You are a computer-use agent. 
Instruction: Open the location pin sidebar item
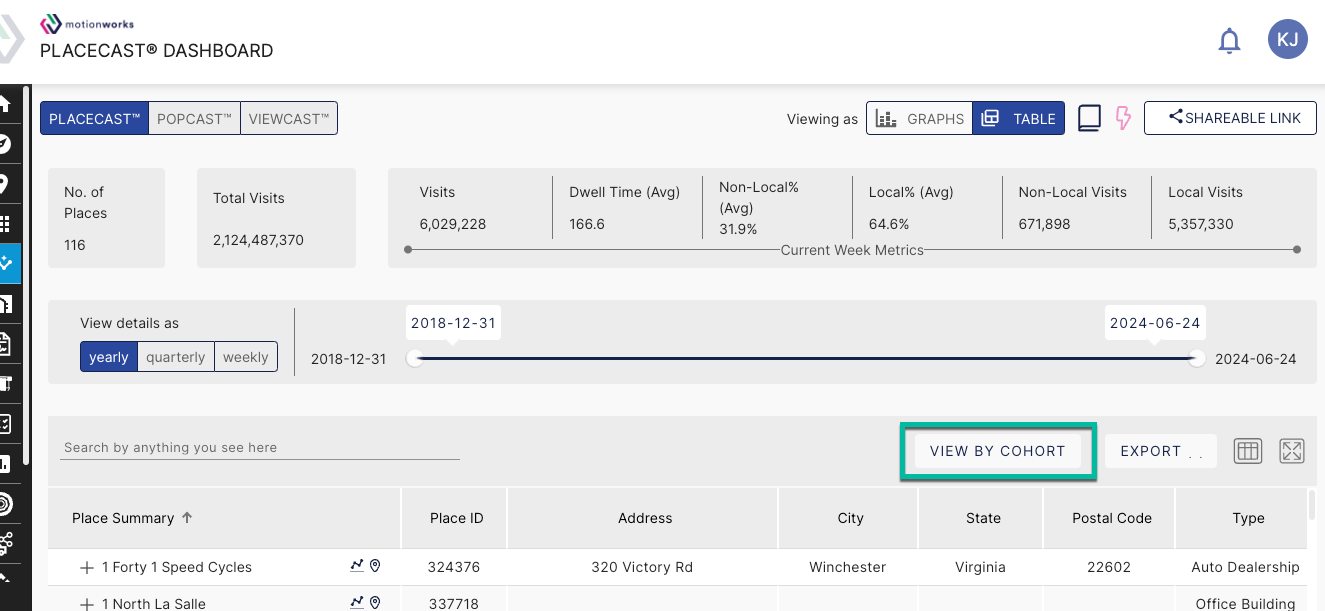(x=5, y=184)
